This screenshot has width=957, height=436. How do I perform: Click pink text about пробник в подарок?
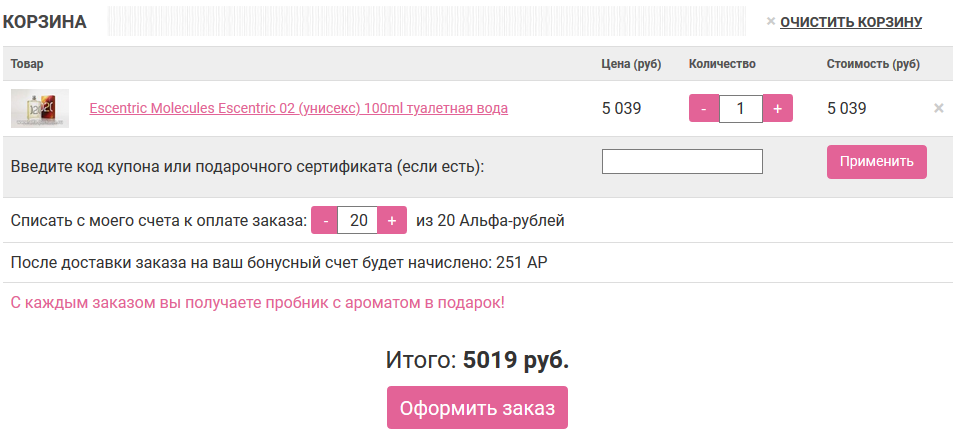coord(258,302)
